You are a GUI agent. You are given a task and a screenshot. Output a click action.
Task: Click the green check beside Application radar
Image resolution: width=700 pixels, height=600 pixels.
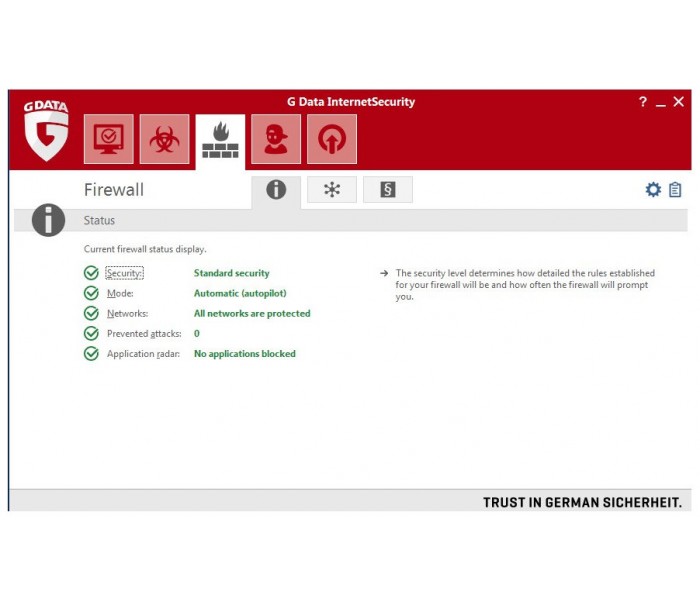[x=92, y=354]
